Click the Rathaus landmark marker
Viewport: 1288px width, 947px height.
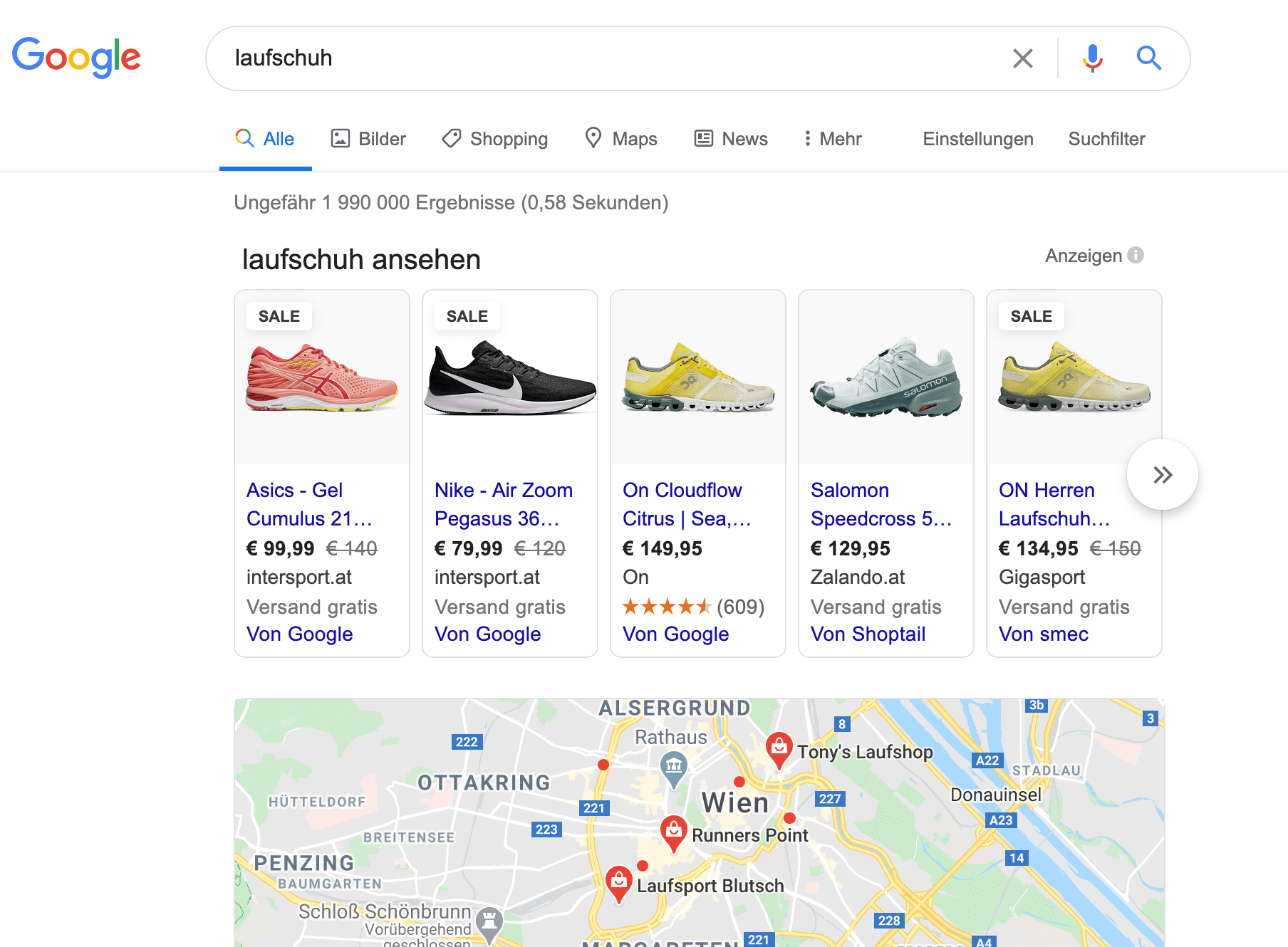tap(673, 770)
